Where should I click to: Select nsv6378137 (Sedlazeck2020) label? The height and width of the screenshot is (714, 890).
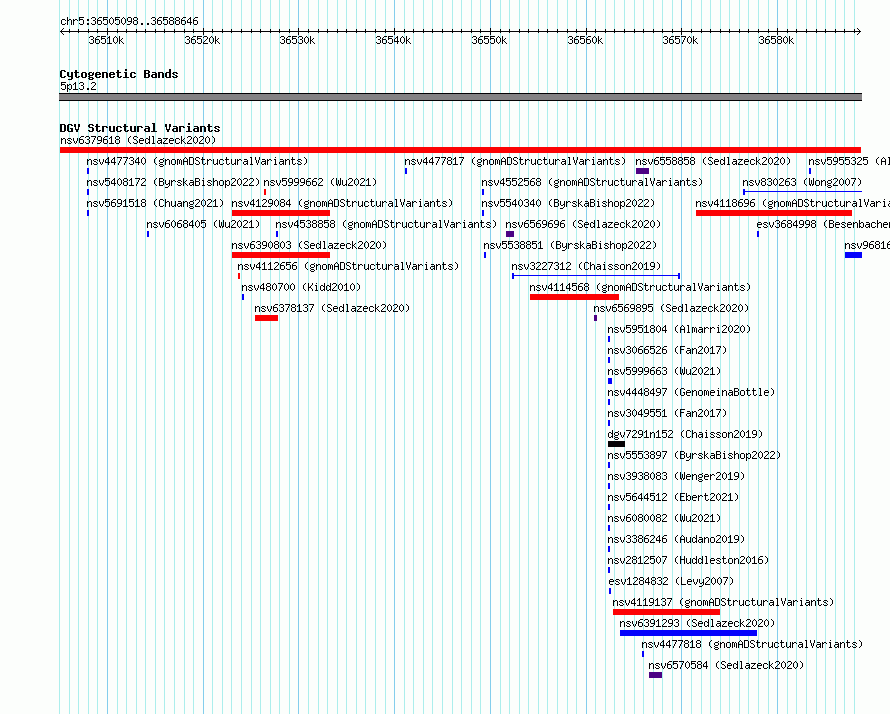pyautogui.click(x=332, y=308)
